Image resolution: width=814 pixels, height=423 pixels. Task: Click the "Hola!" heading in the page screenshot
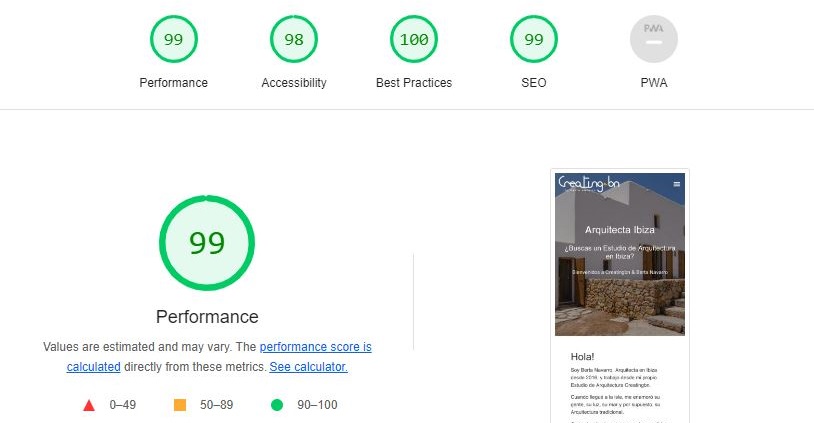[x=582, y=356]
